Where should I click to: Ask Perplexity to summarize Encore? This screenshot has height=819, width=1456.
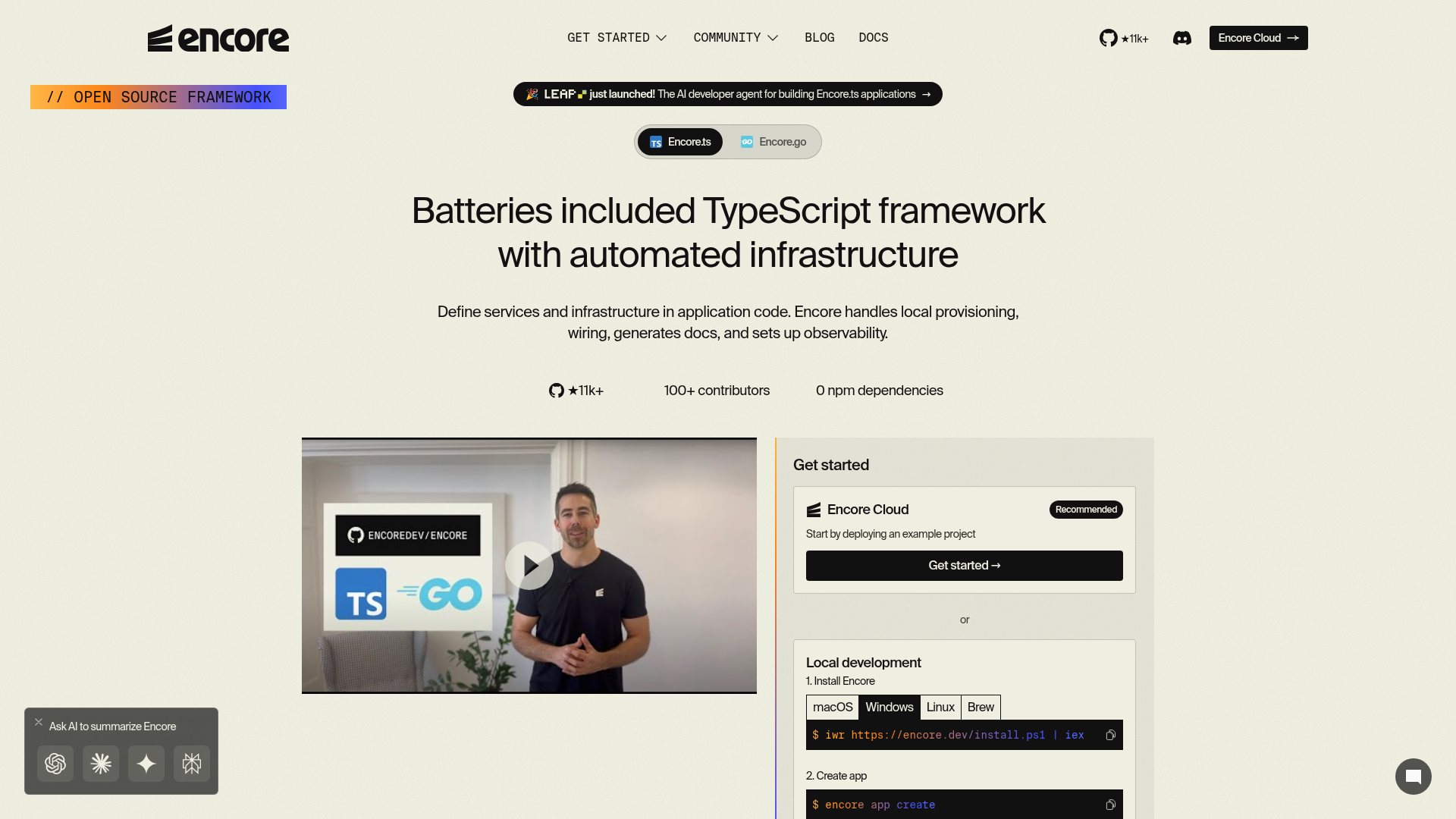pyautogui.click(x=192, y=763)
